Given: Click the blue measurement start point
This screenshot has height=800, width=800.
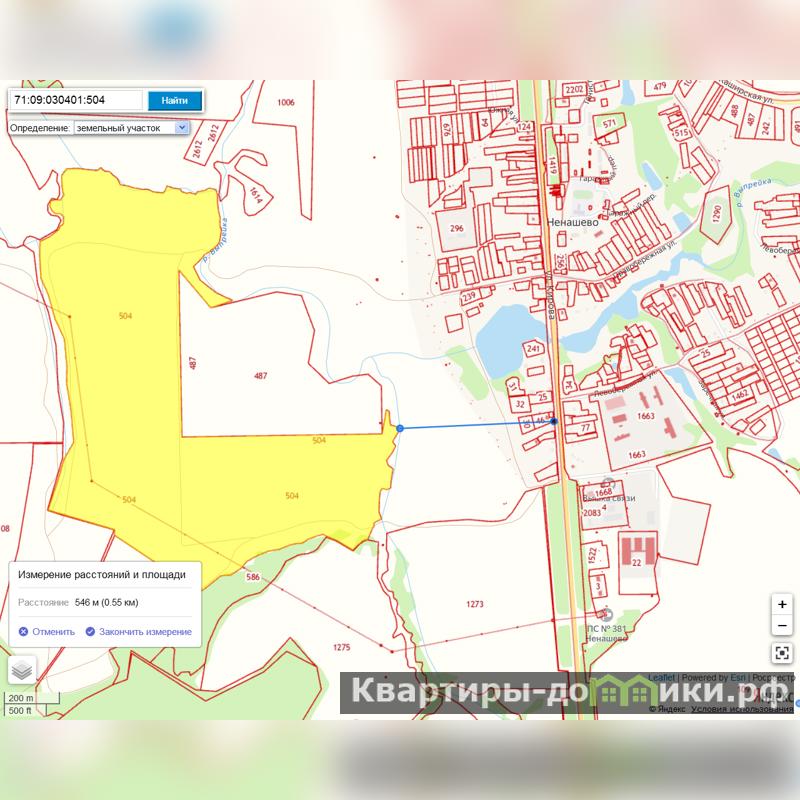Looking at the screenshot, I should pos(400,428).
